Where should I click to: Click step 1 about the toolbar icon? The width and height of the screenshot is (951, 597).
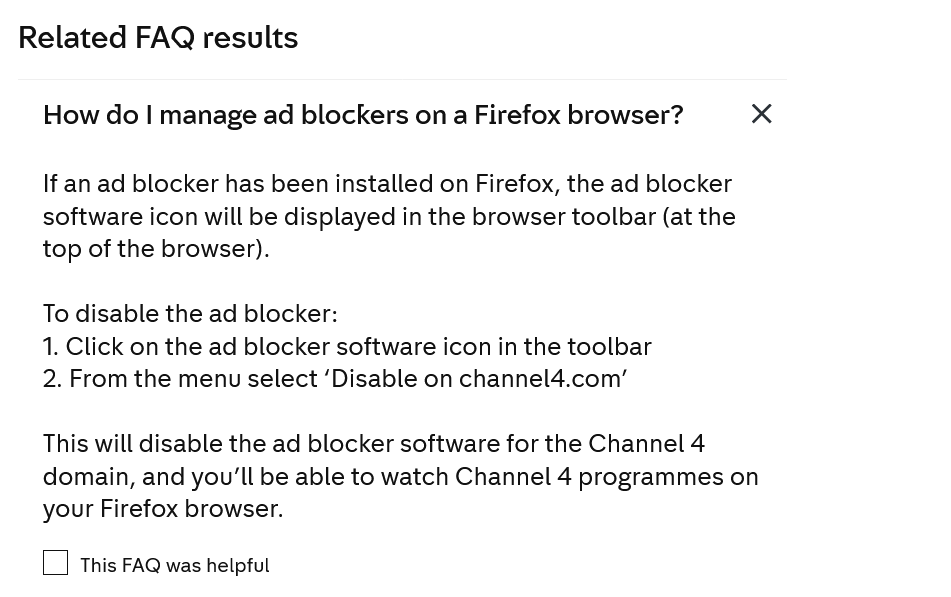[347, 346]
